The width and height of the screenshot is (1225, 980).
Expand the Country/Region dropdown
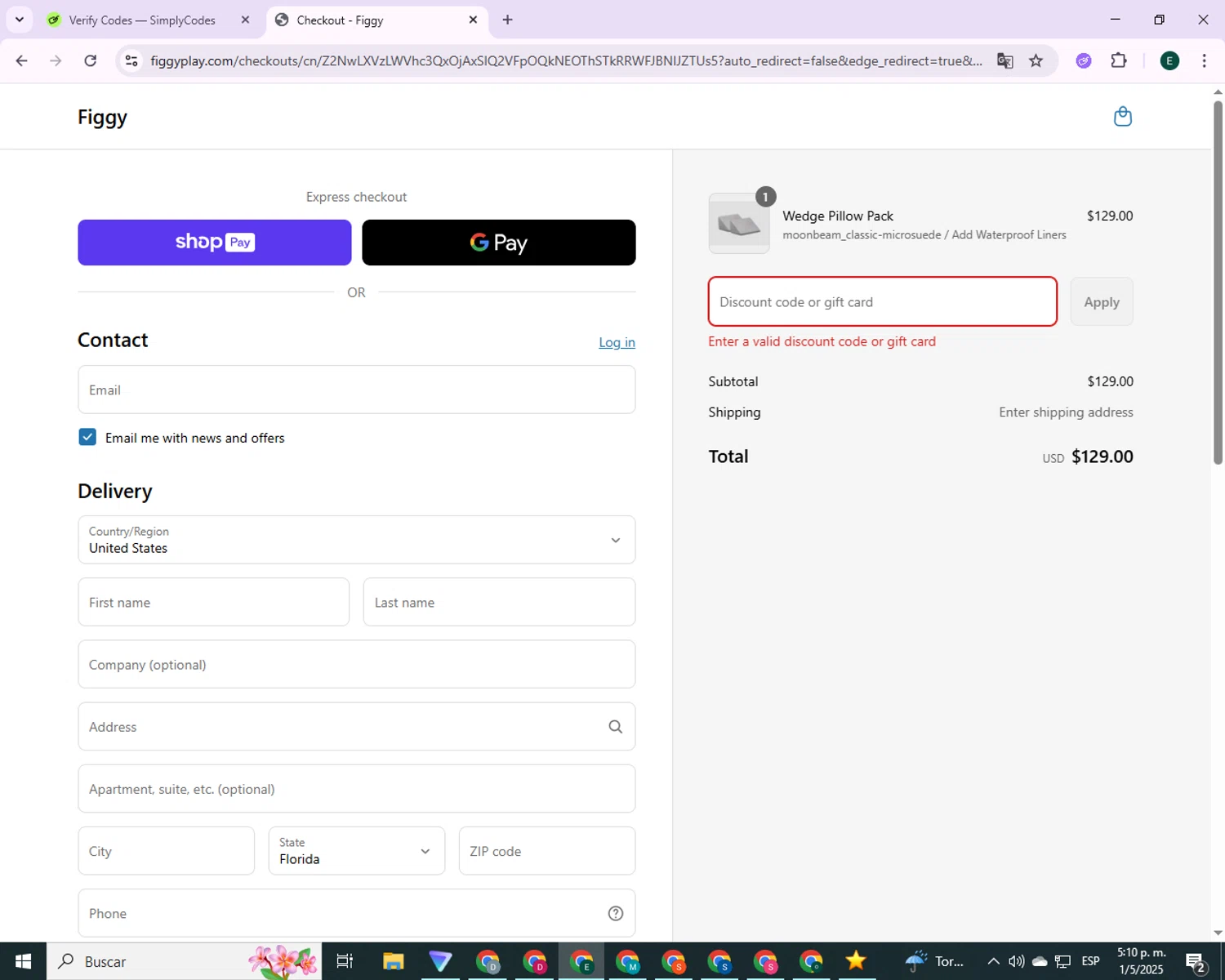pos(357,540)
